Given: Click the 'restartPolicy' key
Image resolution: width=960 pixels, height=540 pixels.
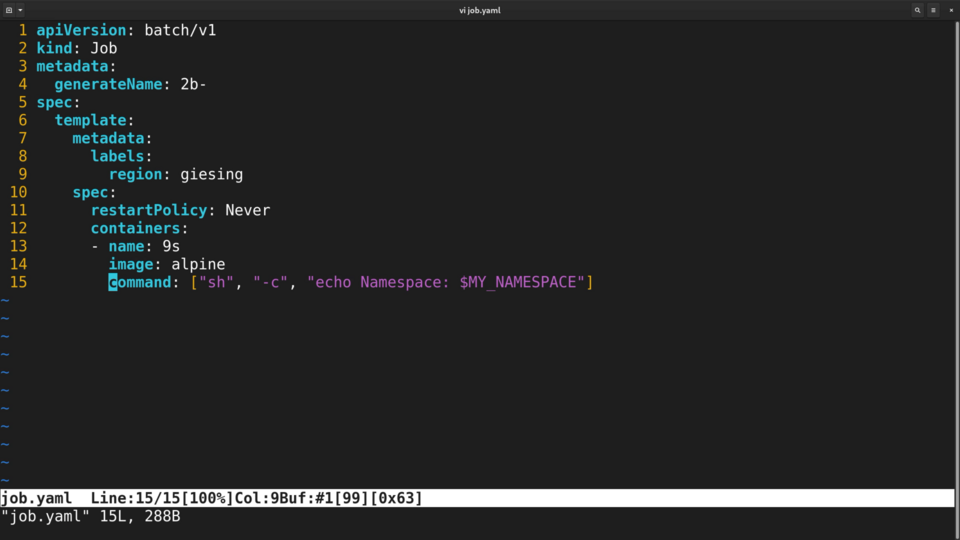Looking at the screenshot, I should click(x=149, y=210).
